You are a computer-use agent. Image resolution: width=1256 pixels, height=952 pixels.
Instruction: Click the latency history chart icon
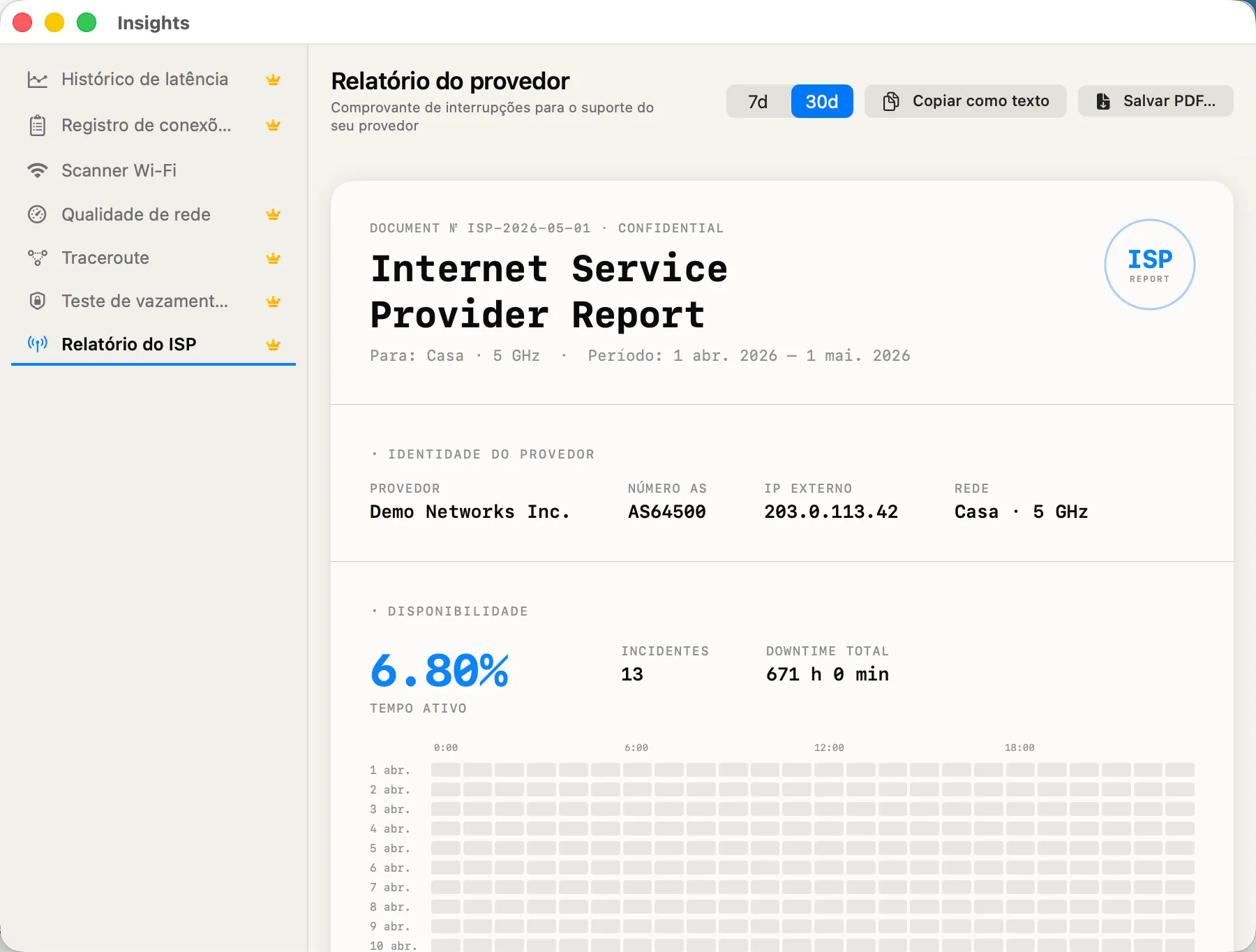[x=37, y=80]
